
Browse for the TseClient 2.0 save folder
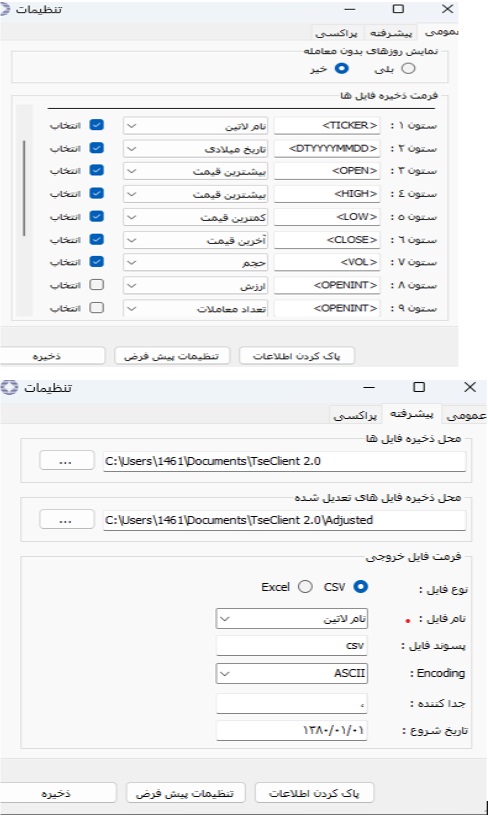tap(66, 461)
